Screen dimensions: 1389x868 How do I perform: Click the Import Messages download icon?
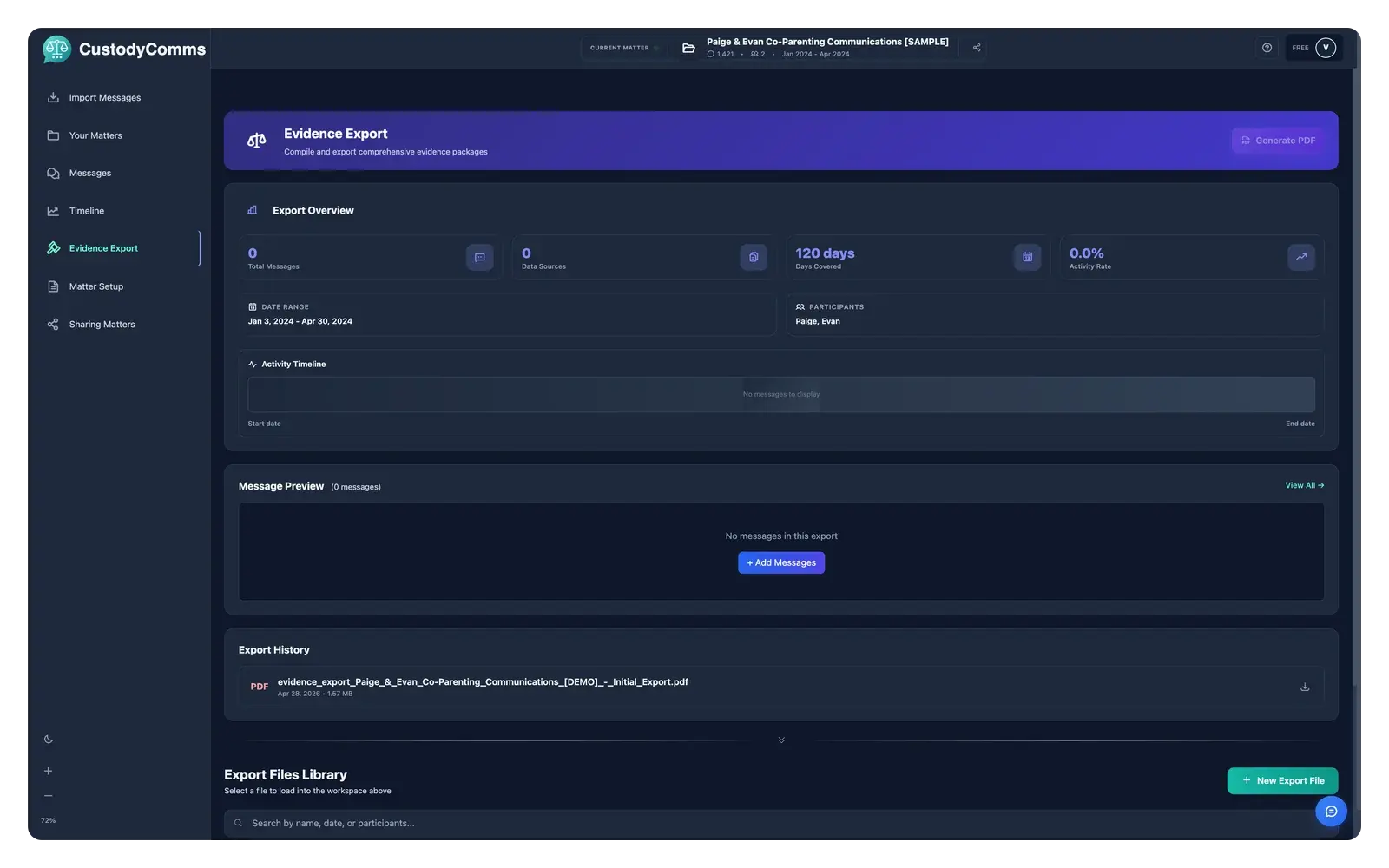pyautogui.click(x=53, y=98)
